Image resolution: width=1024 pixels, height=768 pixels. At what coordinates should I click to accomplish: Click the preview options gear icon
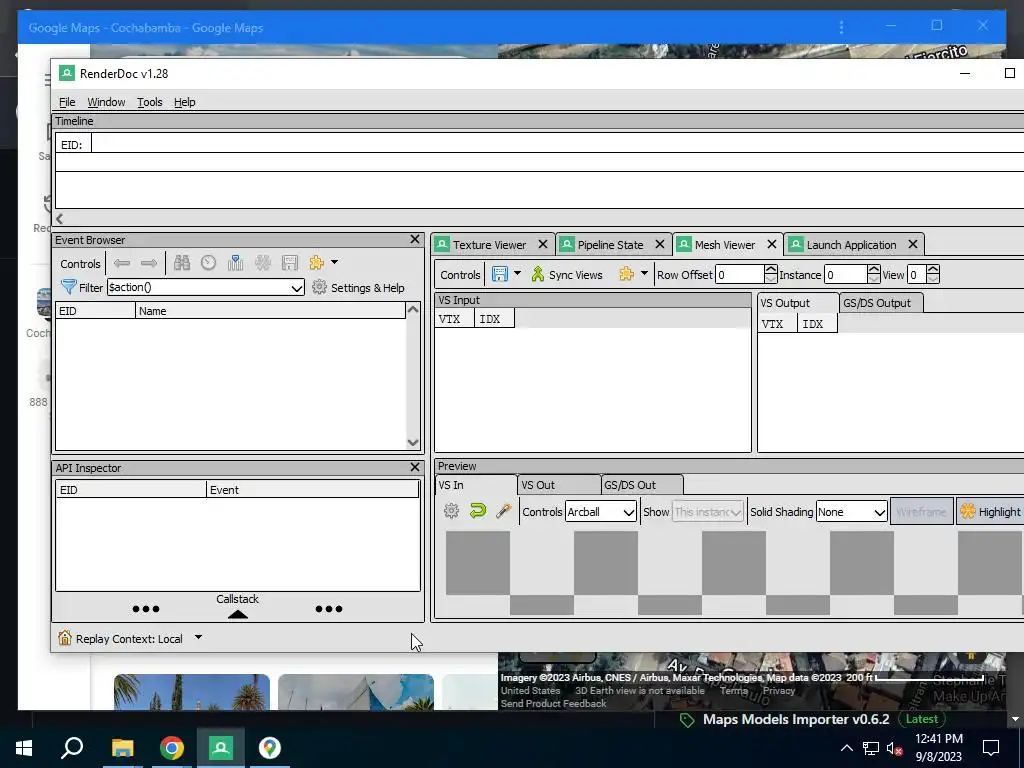tap(451, 511)
